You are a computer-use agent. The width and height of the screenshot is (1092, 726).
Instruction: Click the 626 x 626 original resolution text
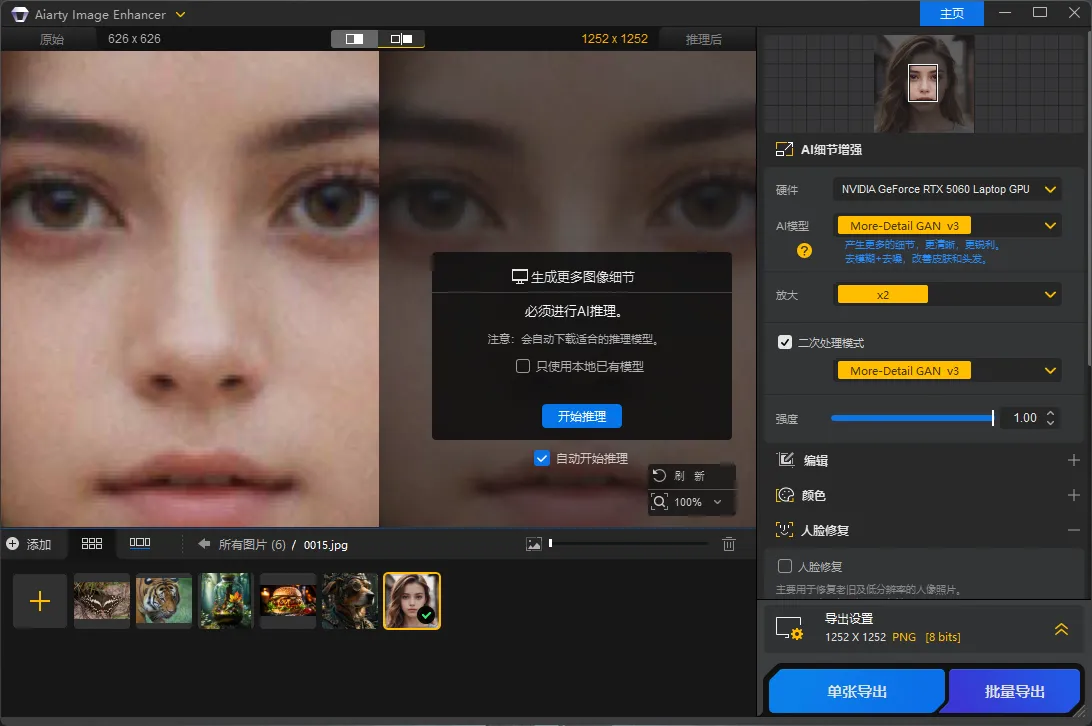point(134,39)
